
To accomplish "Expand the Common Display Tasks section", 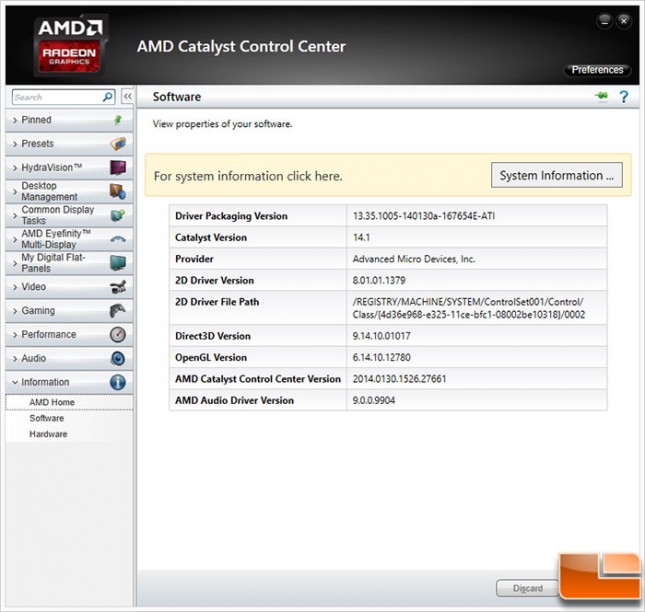I will pyautogui.click(x=69, y=215).
